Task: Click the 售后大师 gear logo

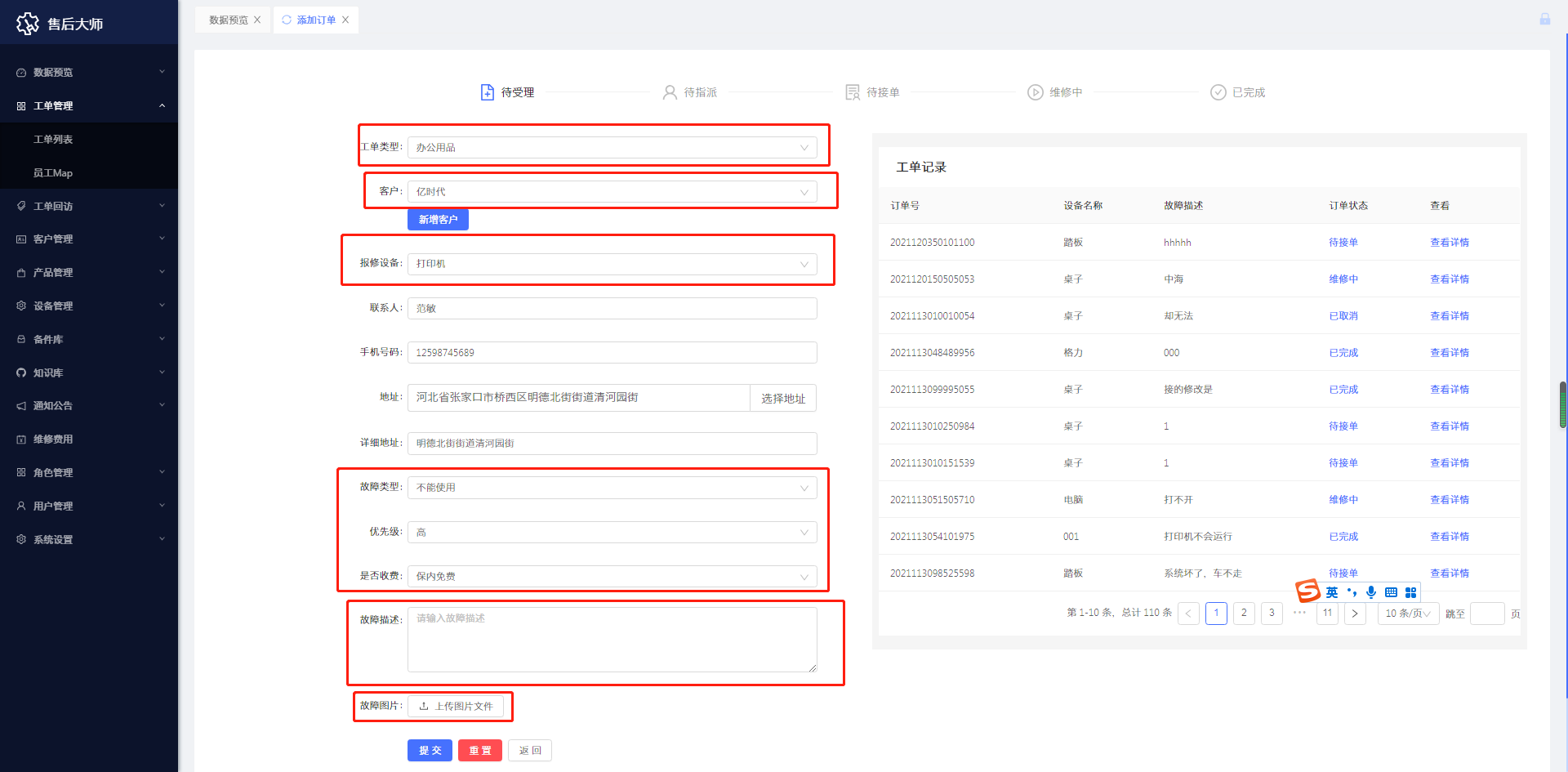Action: [28, 24]
